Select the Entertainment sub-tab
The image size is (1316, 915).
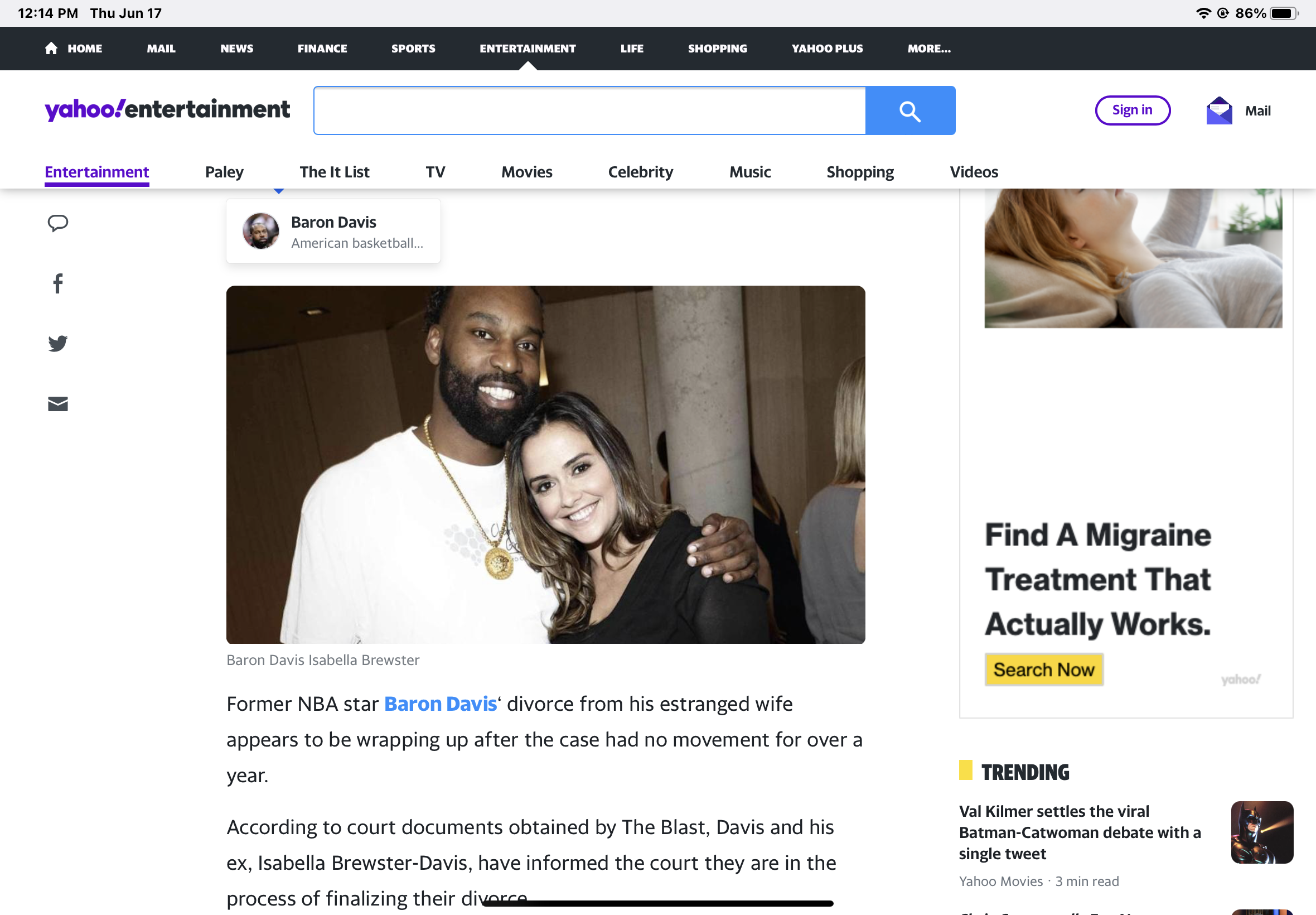[x=97, y=172]
